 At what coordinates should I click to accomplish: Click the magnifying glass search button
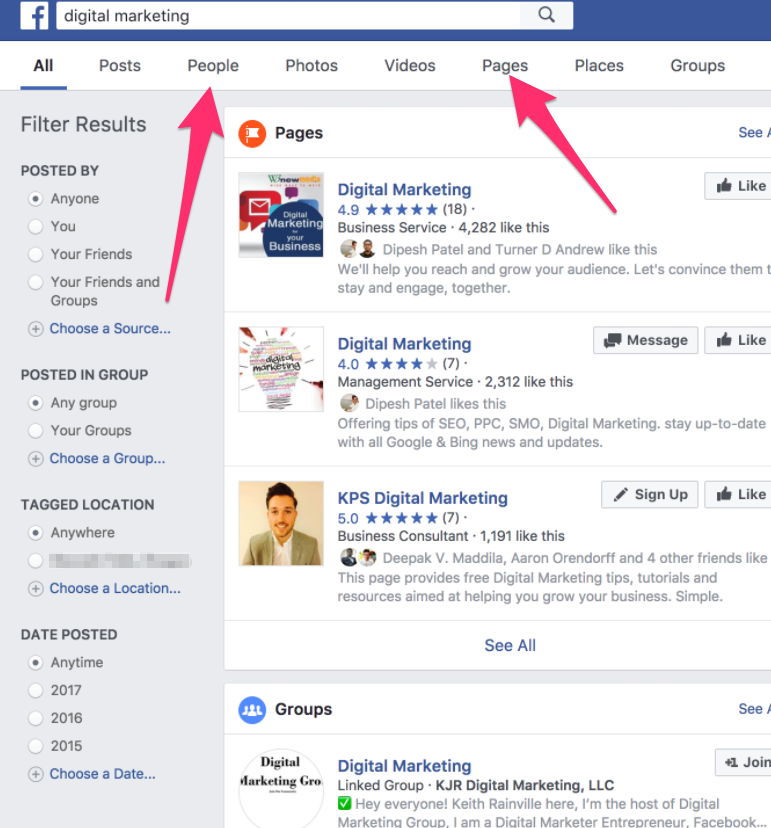tap(547, 15)
